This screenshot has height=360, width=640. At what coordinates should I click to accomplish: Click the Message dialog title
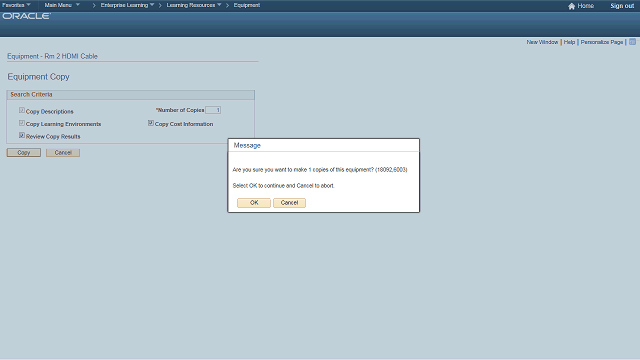tap(247, 145)
